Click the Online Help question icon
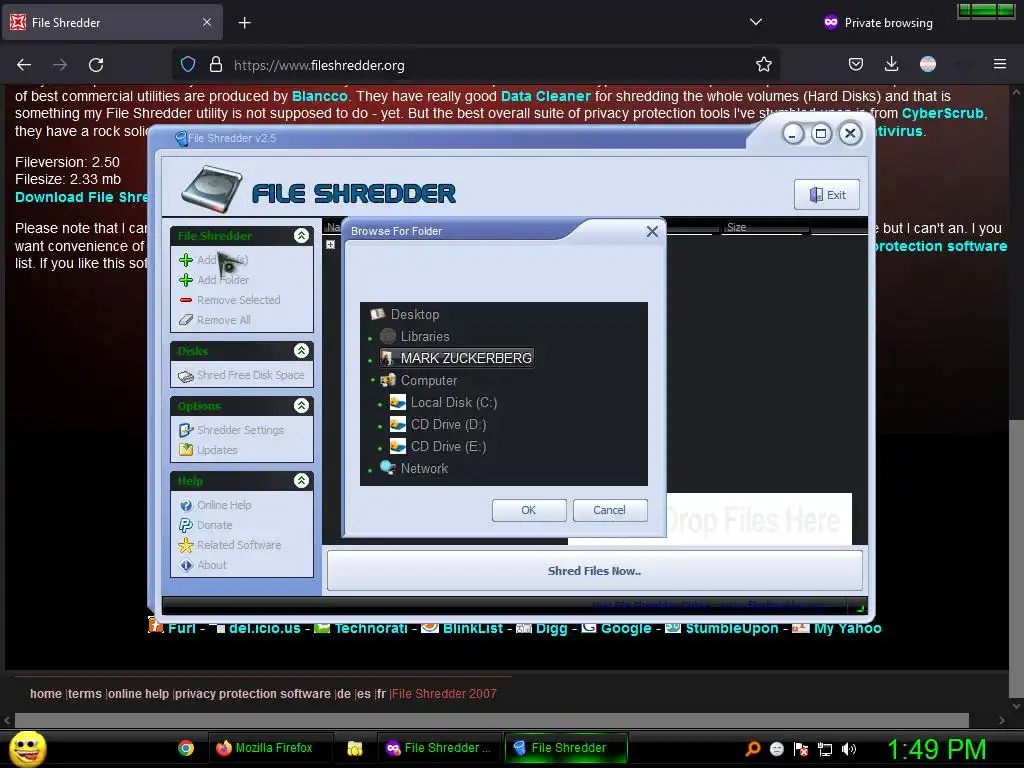 (x=186, y=505)
